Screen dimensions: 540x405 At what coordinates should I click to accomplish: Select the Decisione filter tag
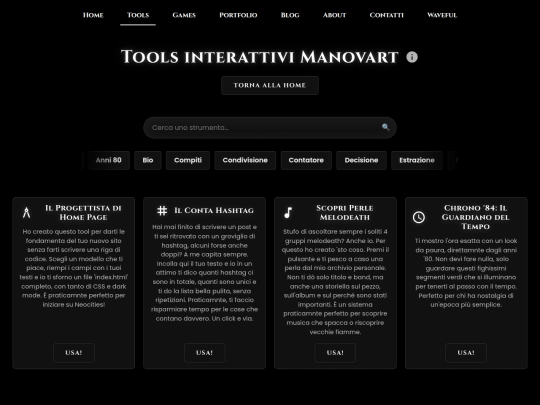[x=361, y=160]
